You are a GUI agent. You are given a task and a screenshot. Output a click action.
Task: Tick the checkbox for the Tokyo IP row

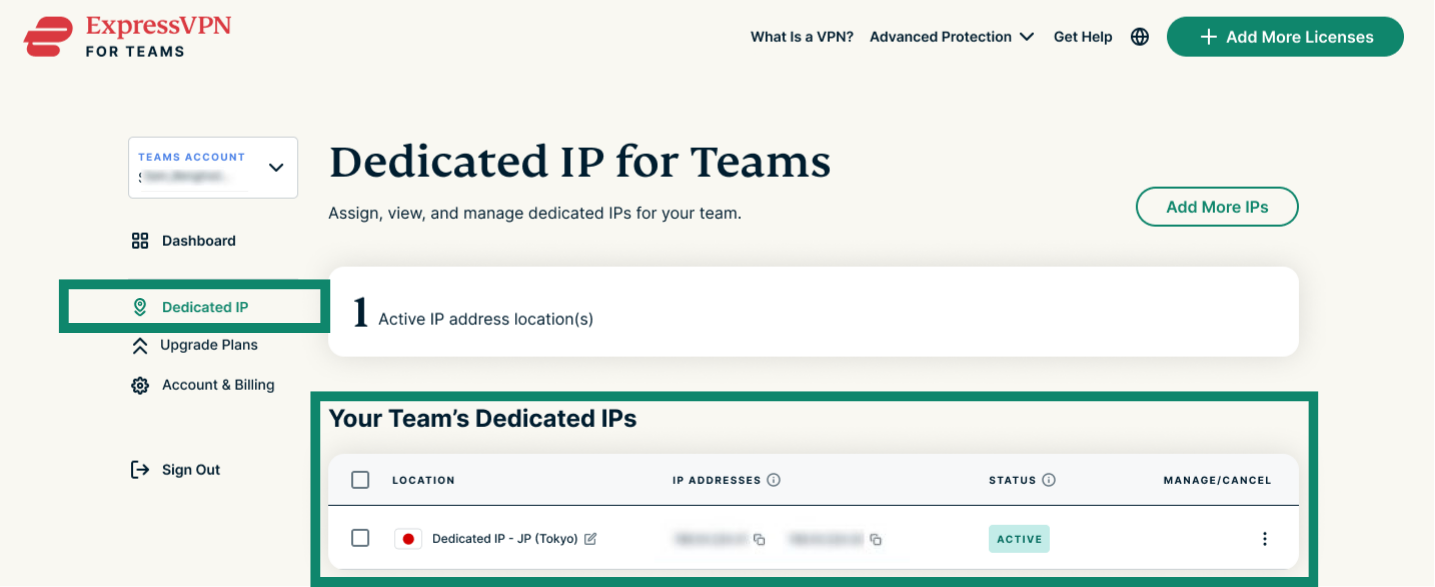(x=360, y=538)
